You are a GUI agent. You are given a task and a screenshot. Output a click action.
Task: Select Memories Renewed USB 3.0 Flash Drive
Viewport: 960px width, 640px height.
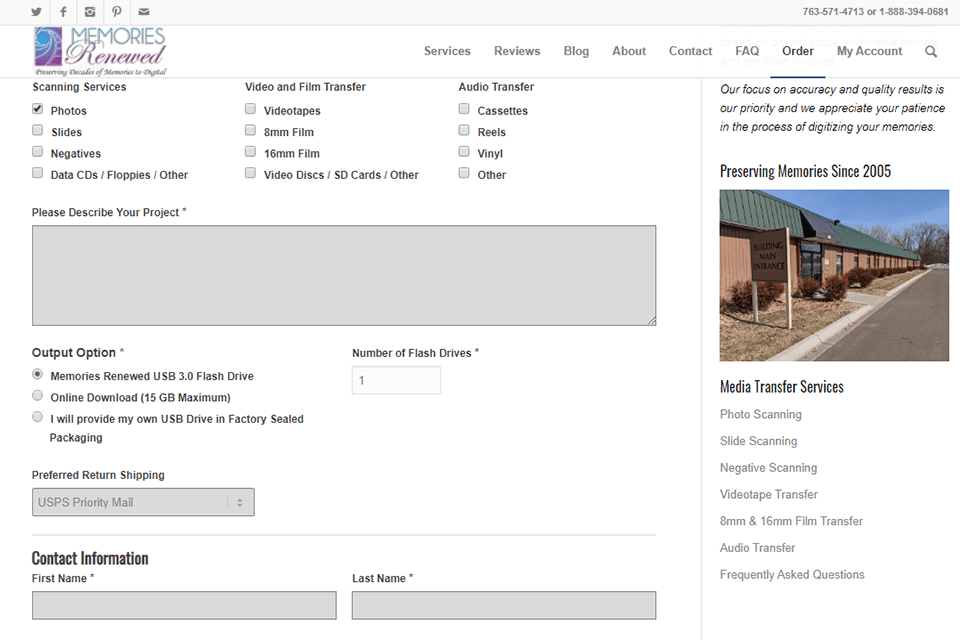point(37,374)
